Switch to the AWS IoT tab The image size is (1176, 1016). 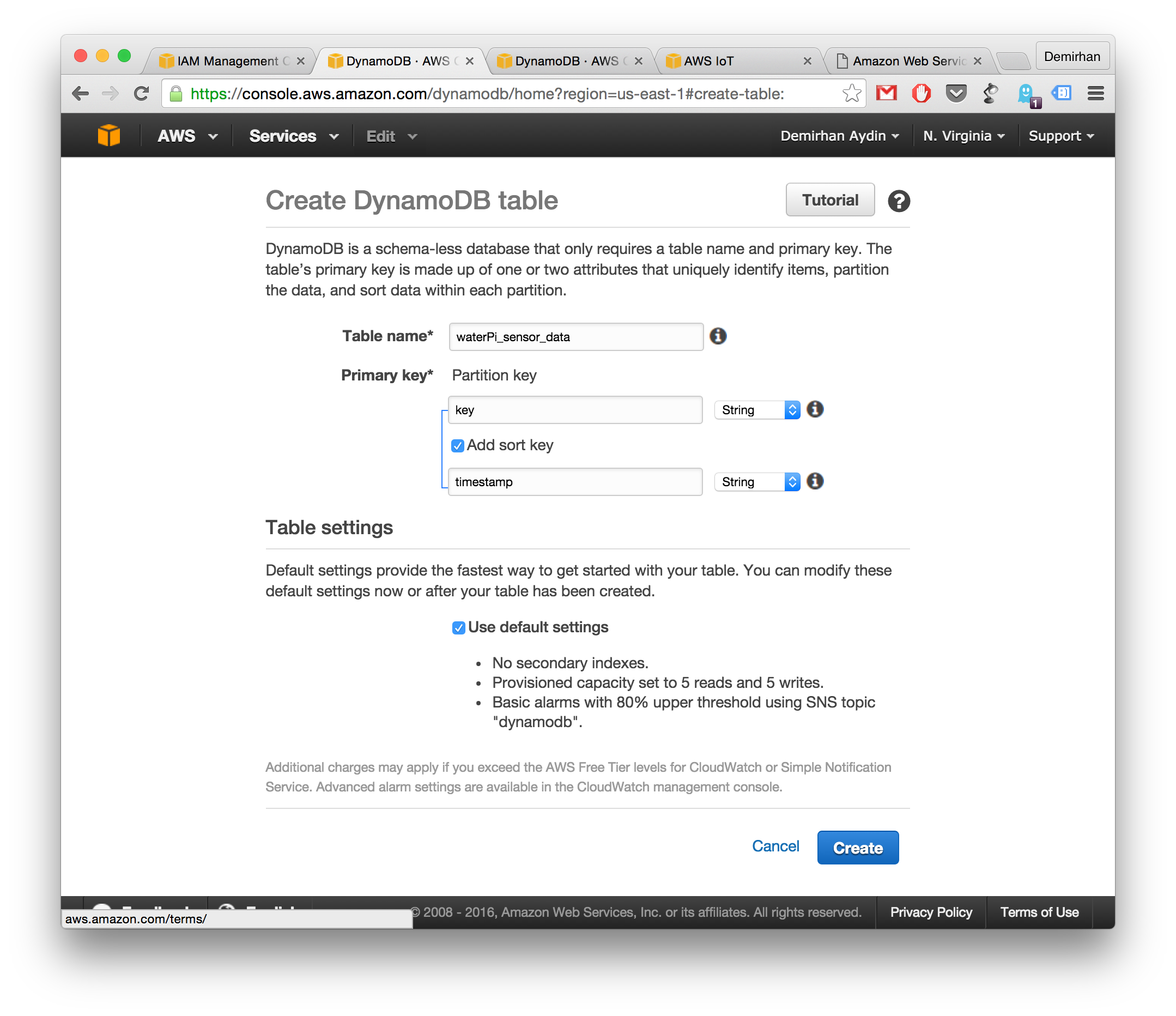(734, 61)
